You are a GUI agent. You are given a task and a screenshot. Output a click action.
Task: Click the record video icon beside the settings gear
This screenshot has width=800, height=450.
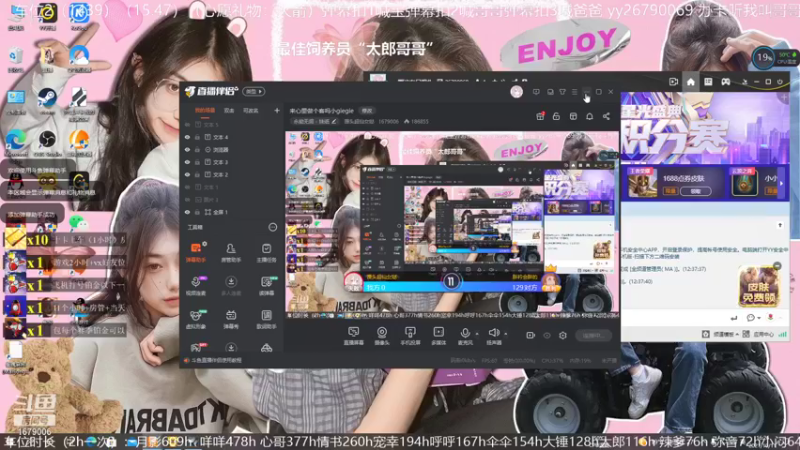click(531, 335)
